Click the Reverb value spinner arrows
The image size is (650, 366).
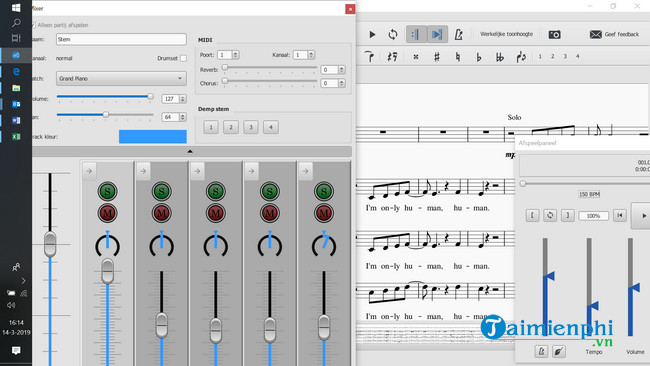tap(342, 70)
